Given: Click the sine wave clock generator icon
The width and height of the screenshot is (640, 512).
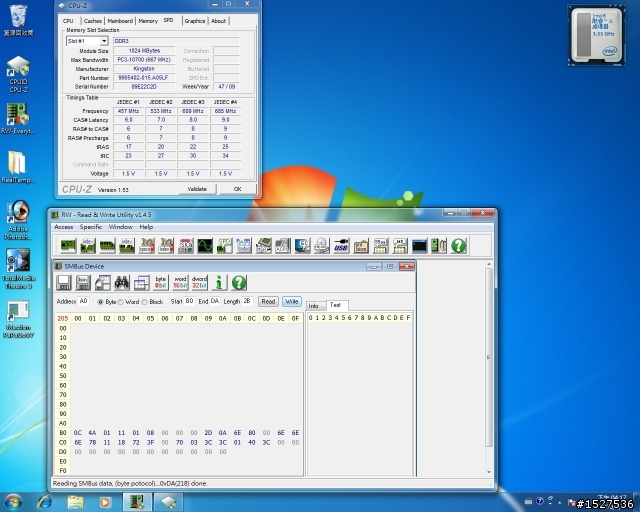Looking at the screenshot, I should click(205, 246).
